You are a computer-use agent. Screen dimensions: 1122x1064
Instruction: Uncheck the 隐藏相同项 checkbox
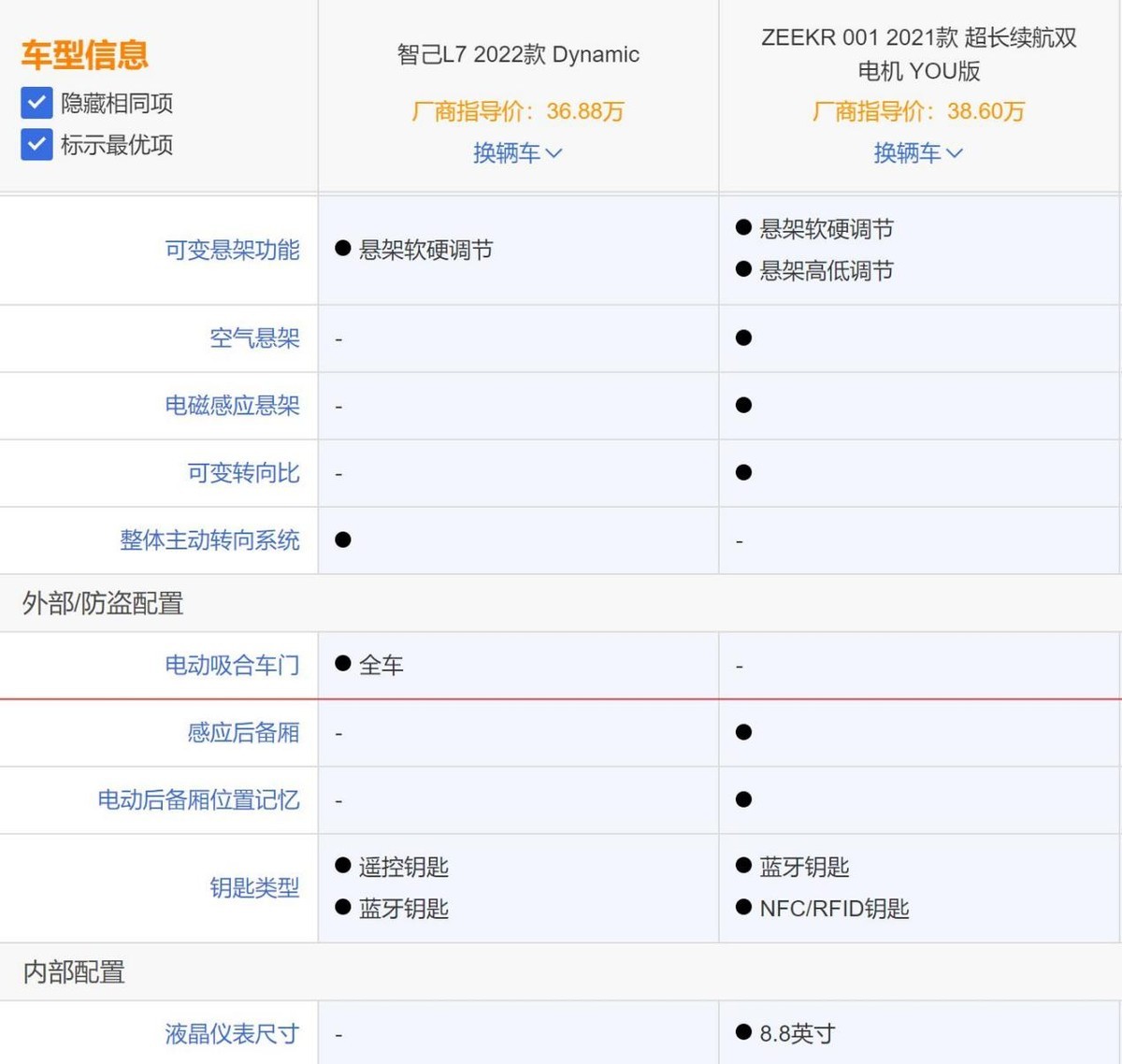[x=36, y=103]
